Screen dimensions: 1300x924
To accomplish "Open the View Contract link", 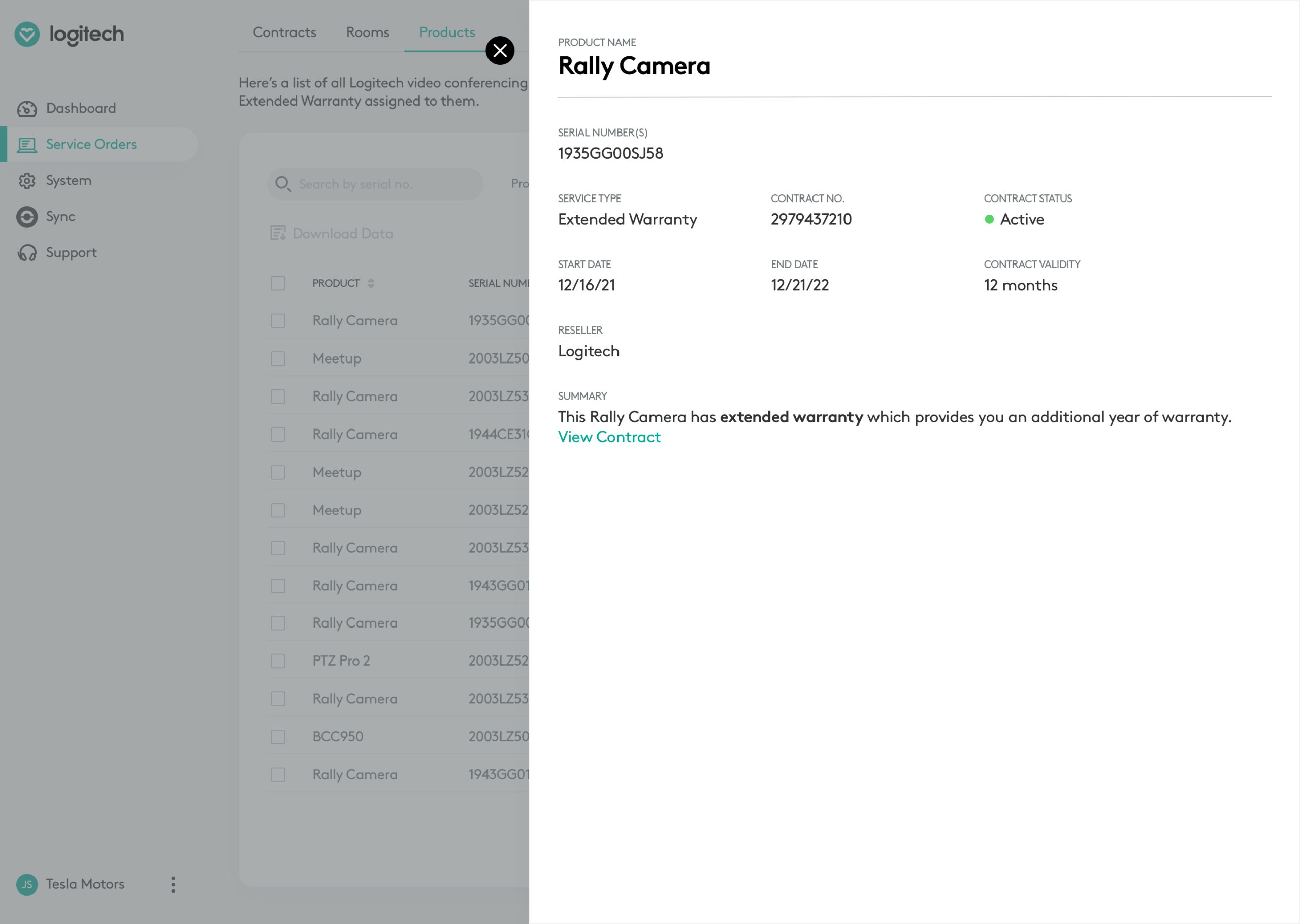I will point(609,437).
